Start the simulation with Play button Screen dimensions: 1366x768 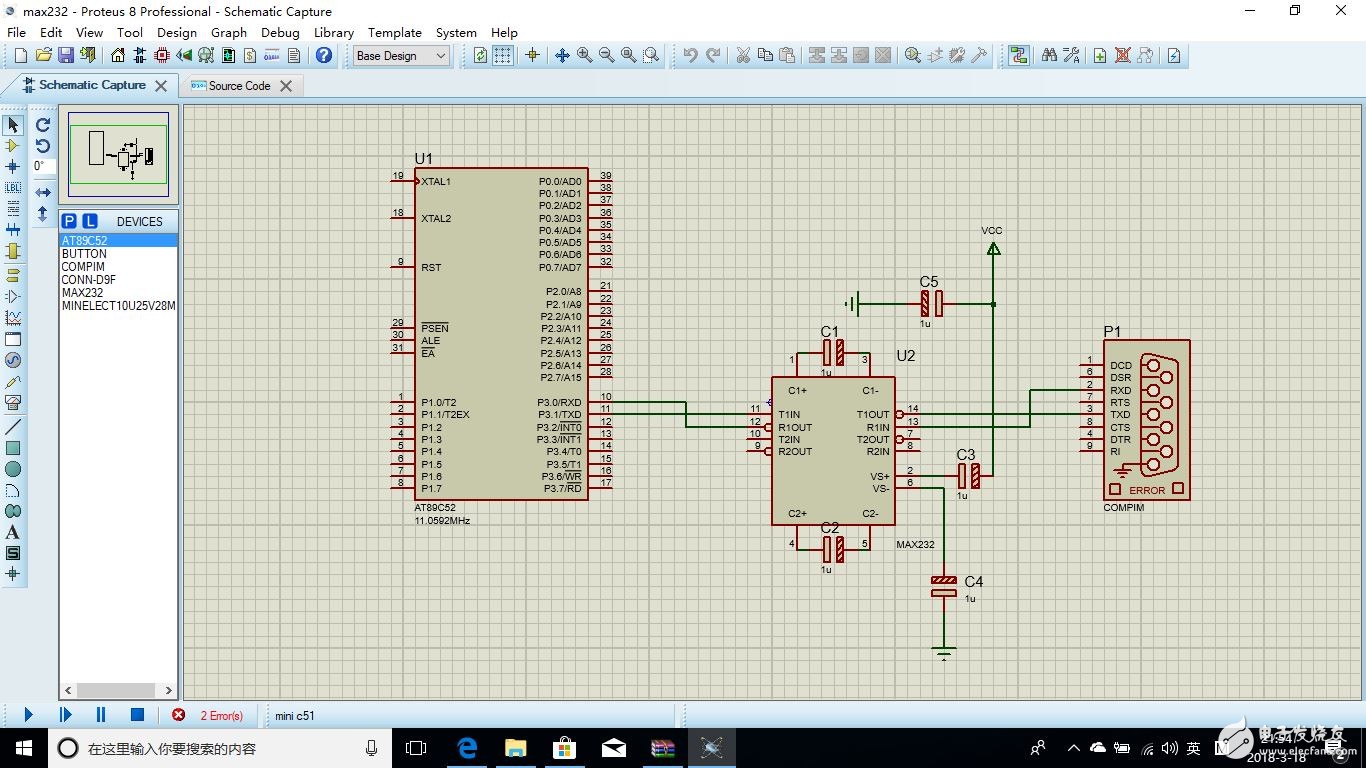tap(28, 715)
